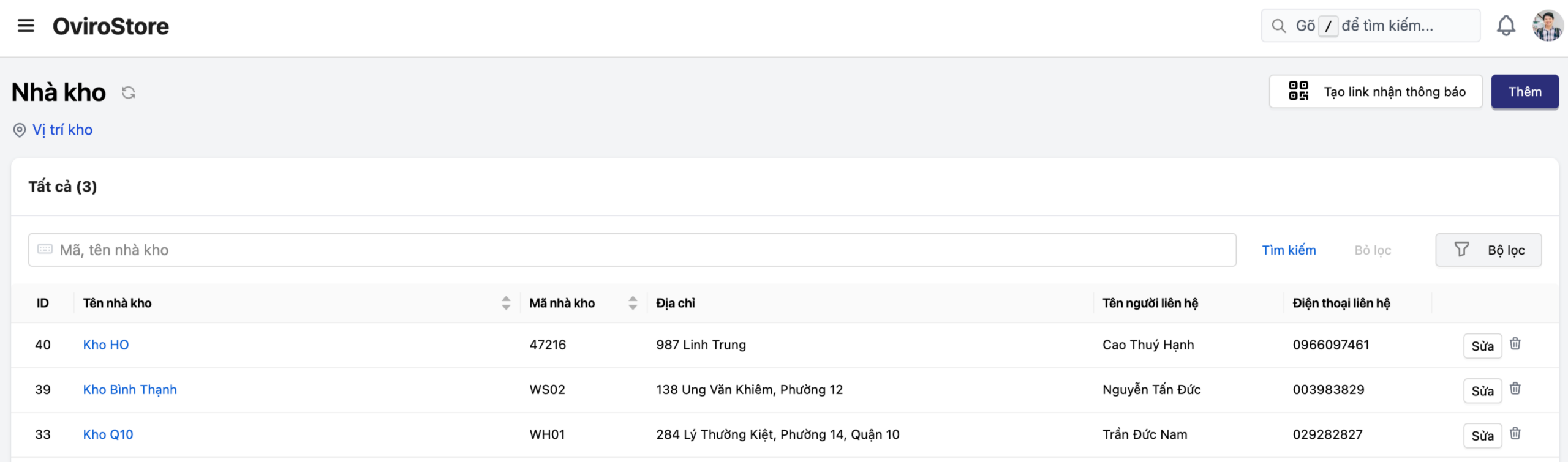Open the Kho Bình Thạnh warehouse link

130,390
